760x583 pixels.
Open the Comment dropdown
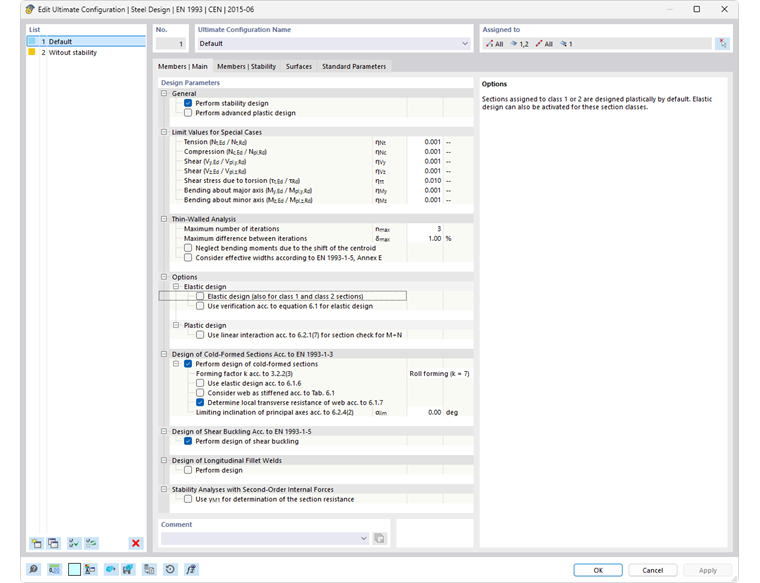pos(364,538)
